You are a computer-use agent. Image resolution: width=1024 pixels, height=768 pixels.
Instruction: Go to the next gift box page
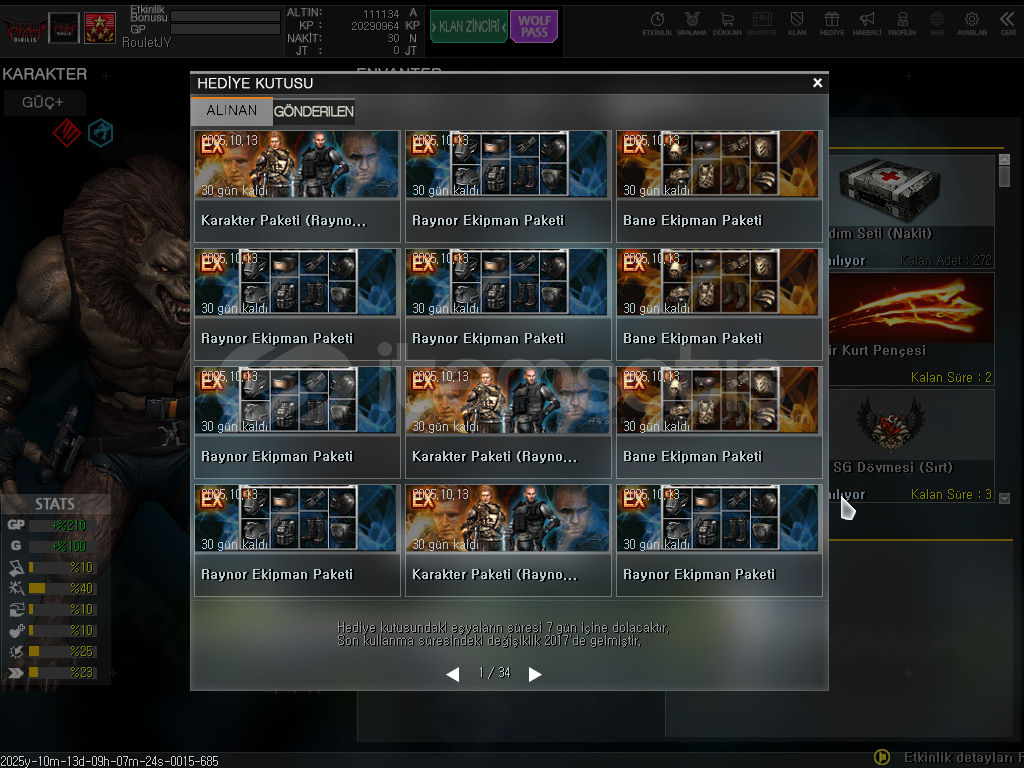(x=535, y=674)
